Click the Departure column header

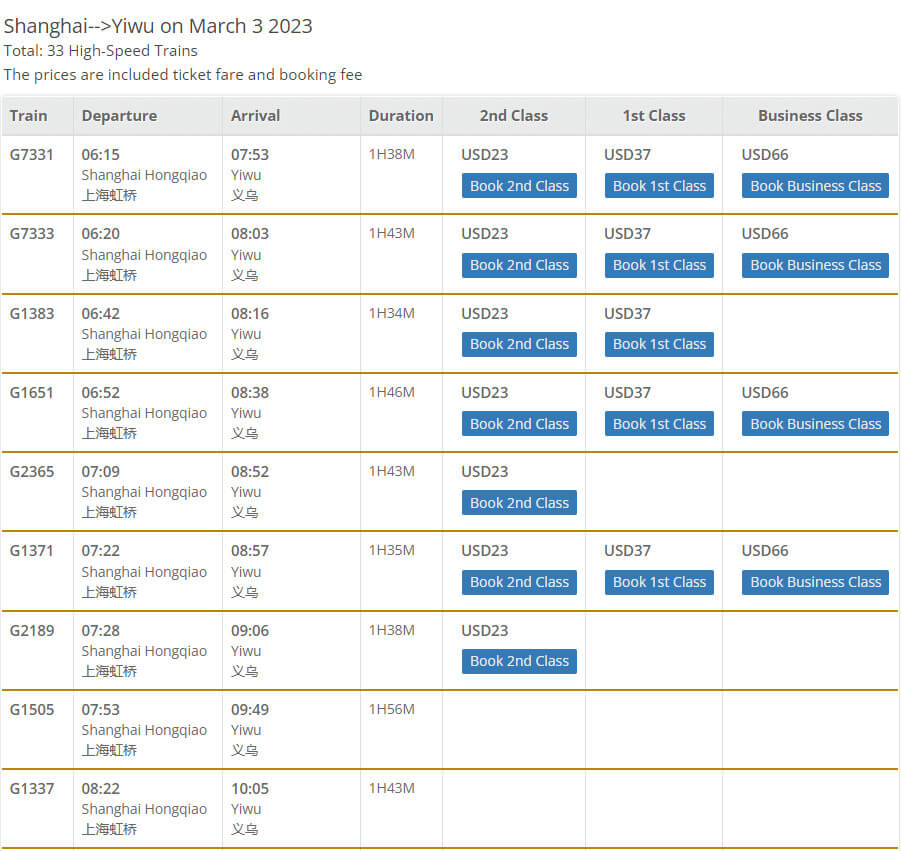119,115
